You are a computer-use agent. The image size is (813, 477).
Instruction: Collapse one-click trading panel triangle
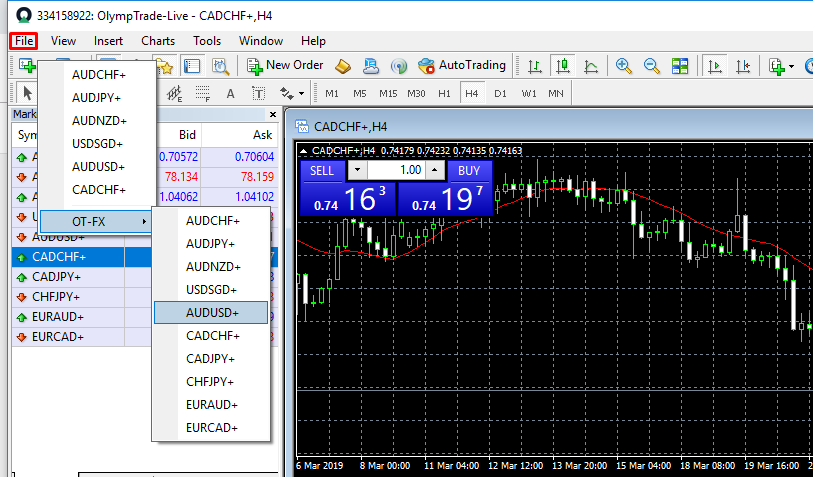coord(304,151)
